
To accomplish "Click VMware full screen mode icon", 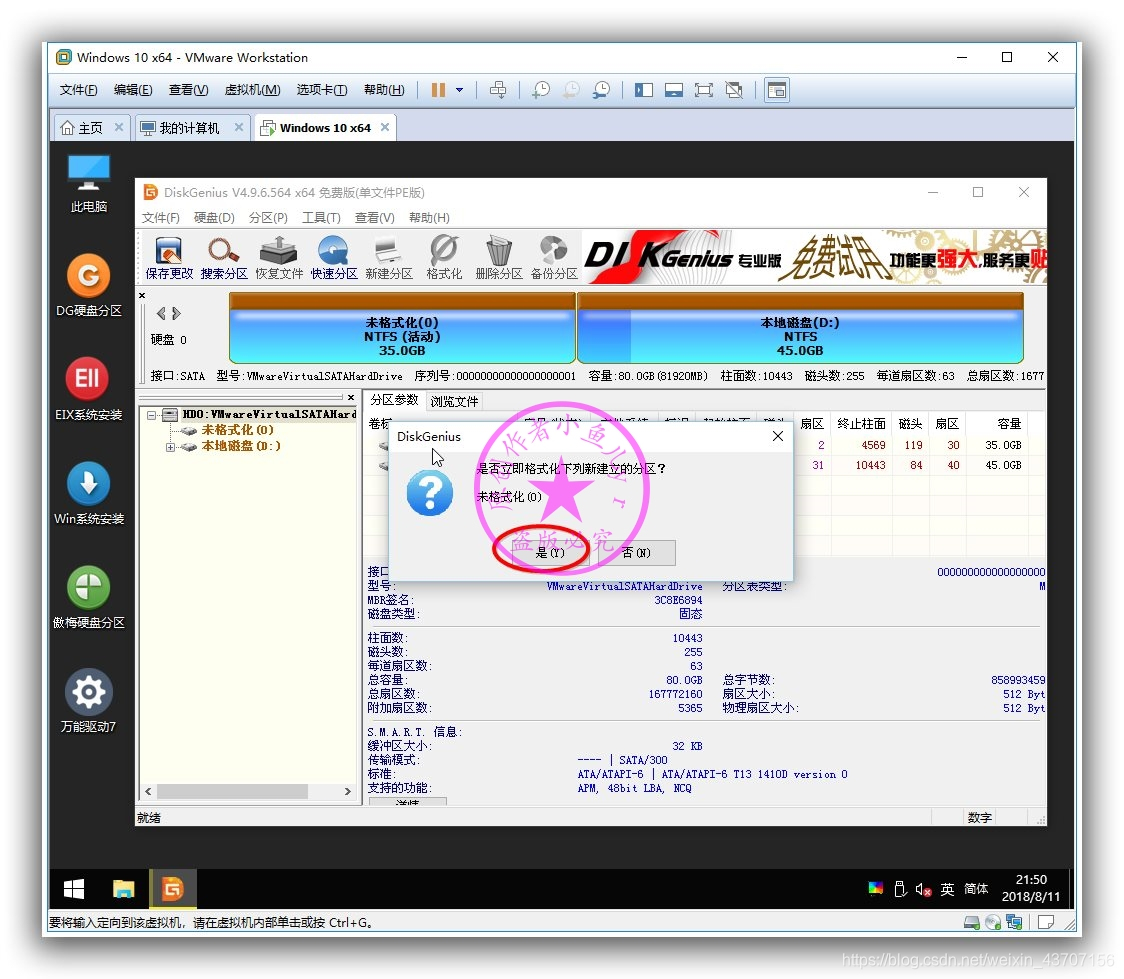I will click(x=704, y=90).
